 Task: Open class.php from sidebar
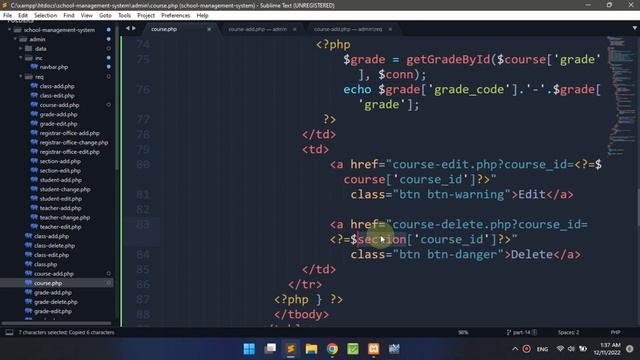45,264
